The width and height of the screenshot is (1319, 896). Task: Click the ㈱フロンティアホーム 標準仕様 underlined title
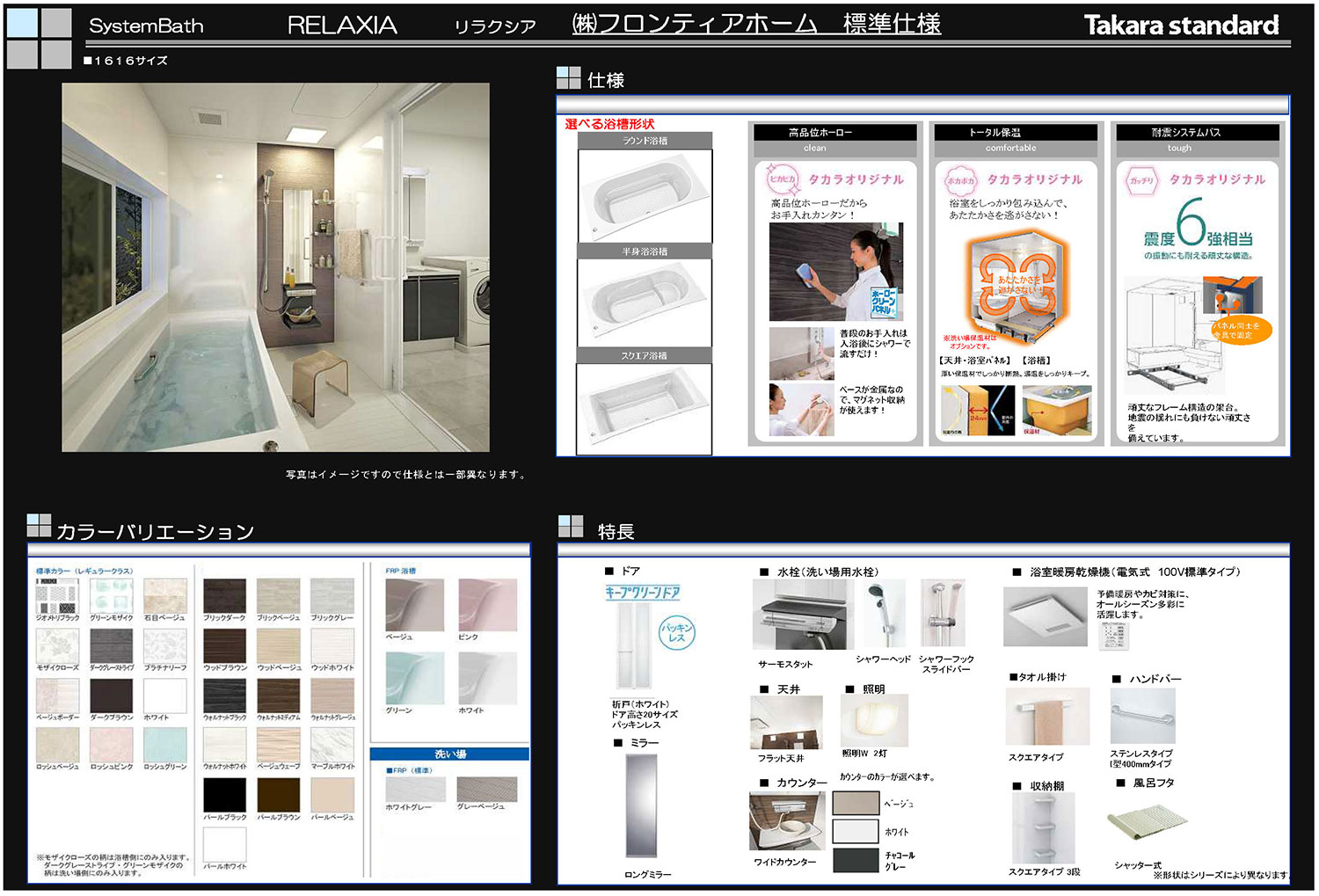tap(756, 24)
